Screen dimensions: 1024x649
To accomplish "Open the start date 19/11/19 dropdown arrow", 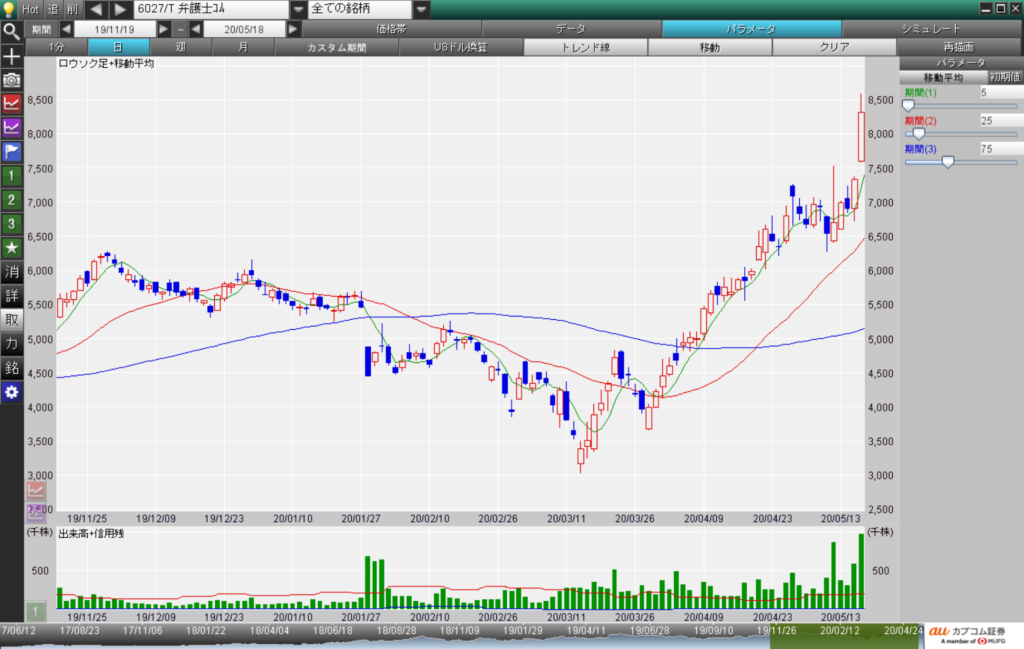I will (165, 29).
